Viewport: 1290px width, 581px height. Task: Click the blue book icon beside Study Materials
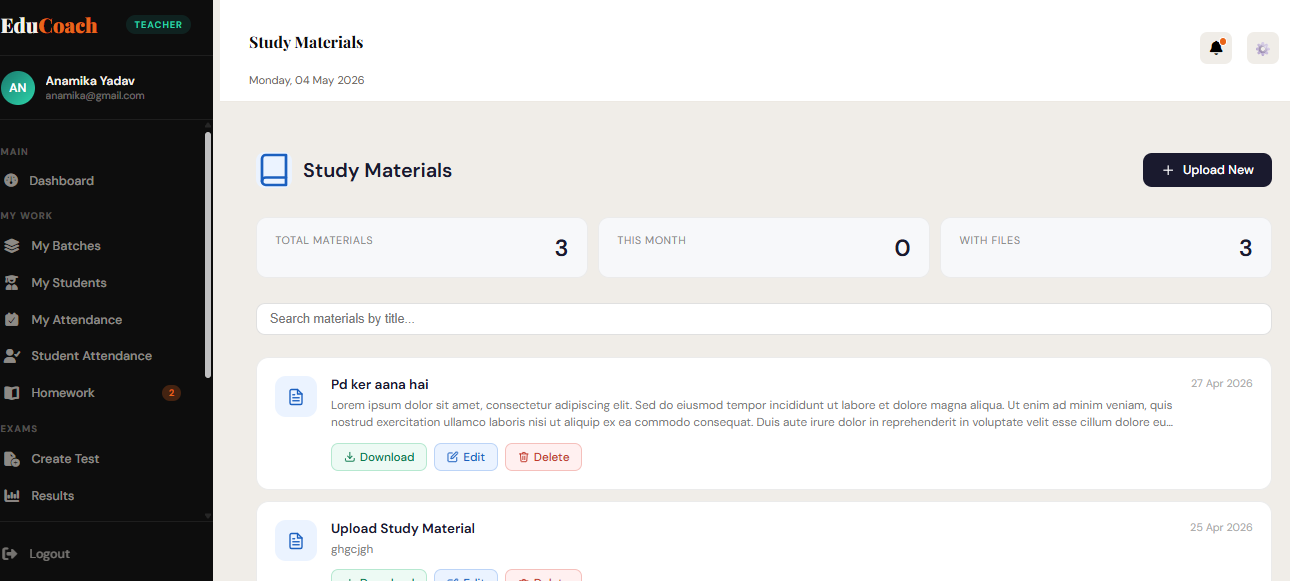coord(274,170)
